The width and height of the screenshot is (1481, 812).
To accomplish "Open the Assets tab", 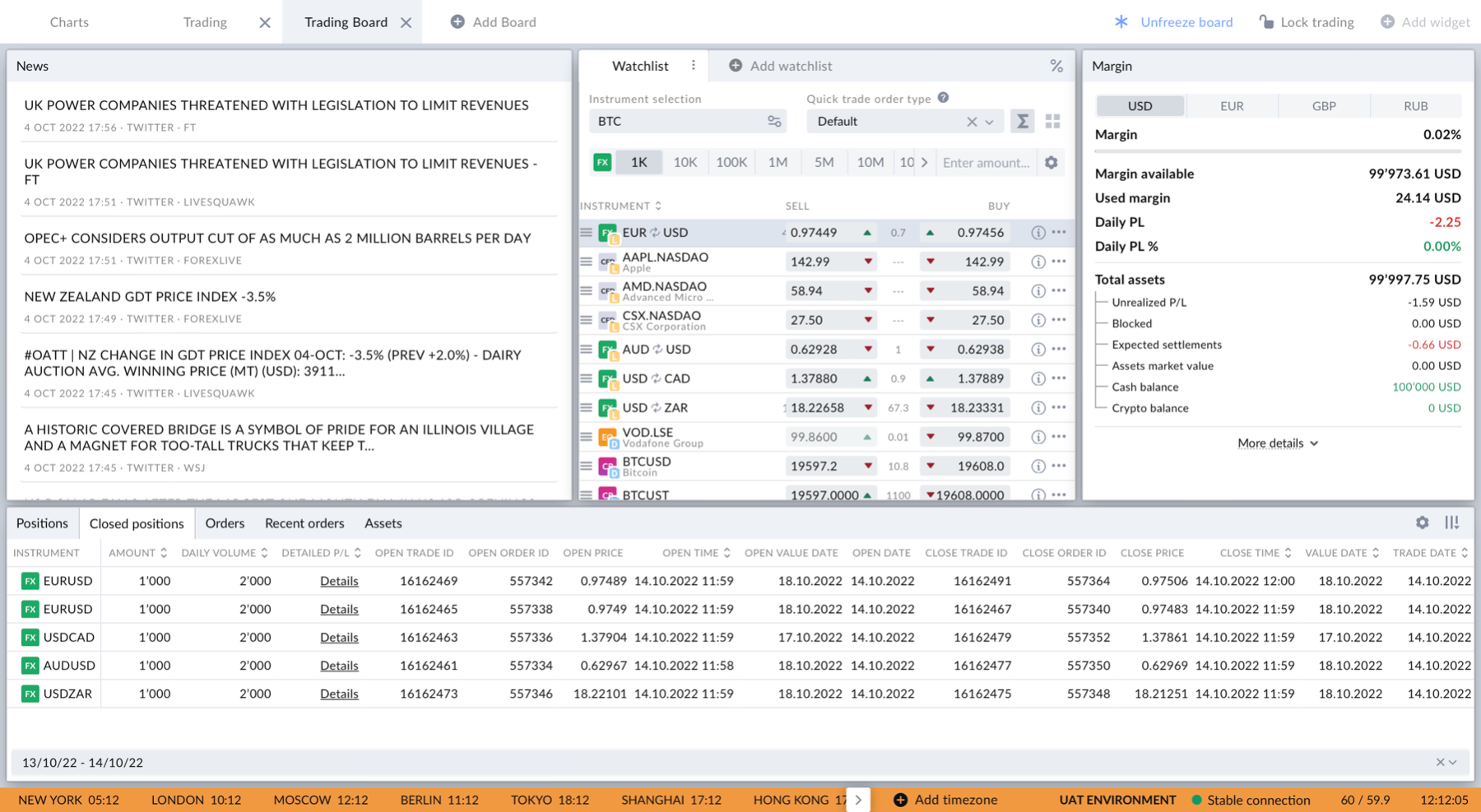I will [x=383, y=523].
